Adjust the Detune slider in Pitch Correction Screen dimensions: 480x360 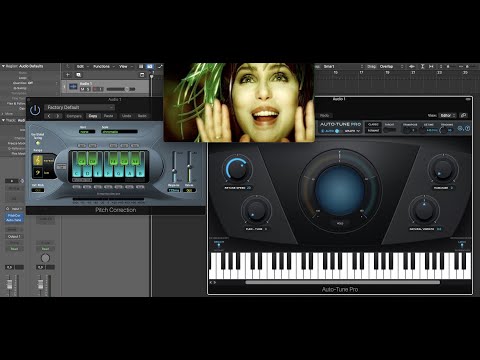[189, 167]
